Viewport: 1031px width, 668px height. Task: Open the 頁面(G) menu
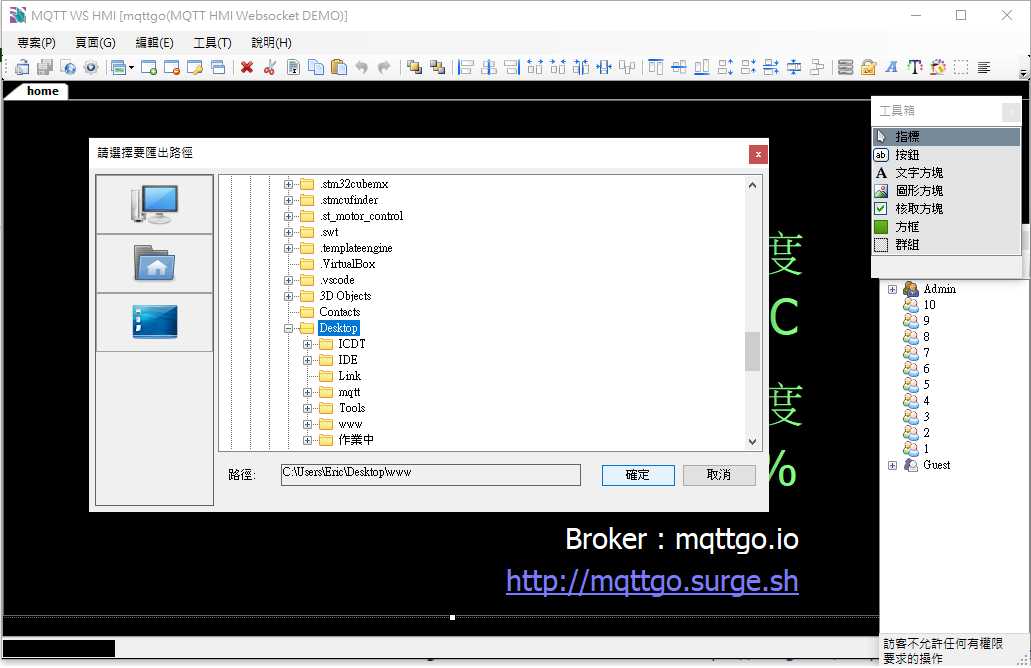pyautogui.click(x=95, y=43)
